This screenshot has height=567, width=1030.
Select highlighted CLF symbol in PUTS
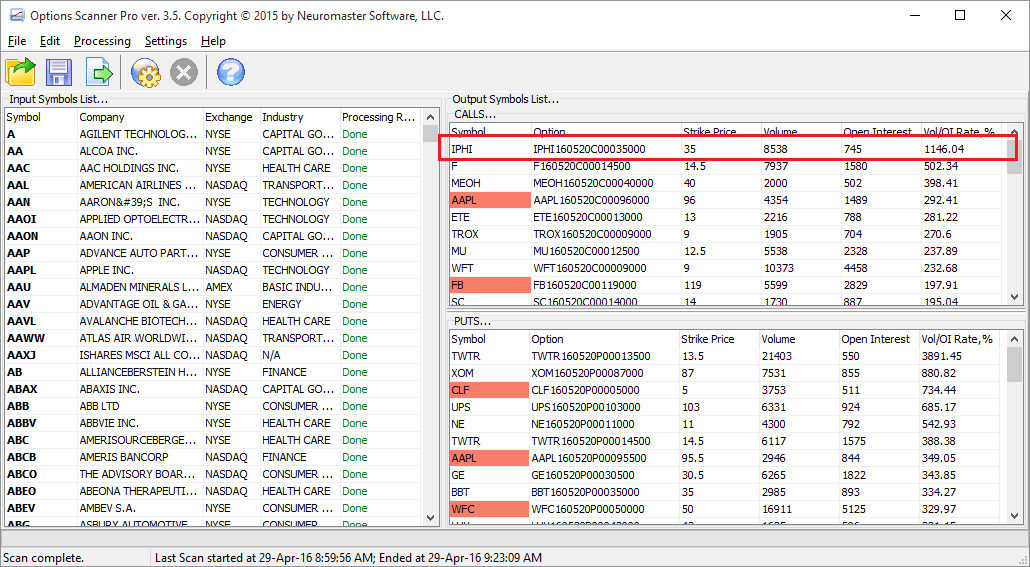coord(489,390)
